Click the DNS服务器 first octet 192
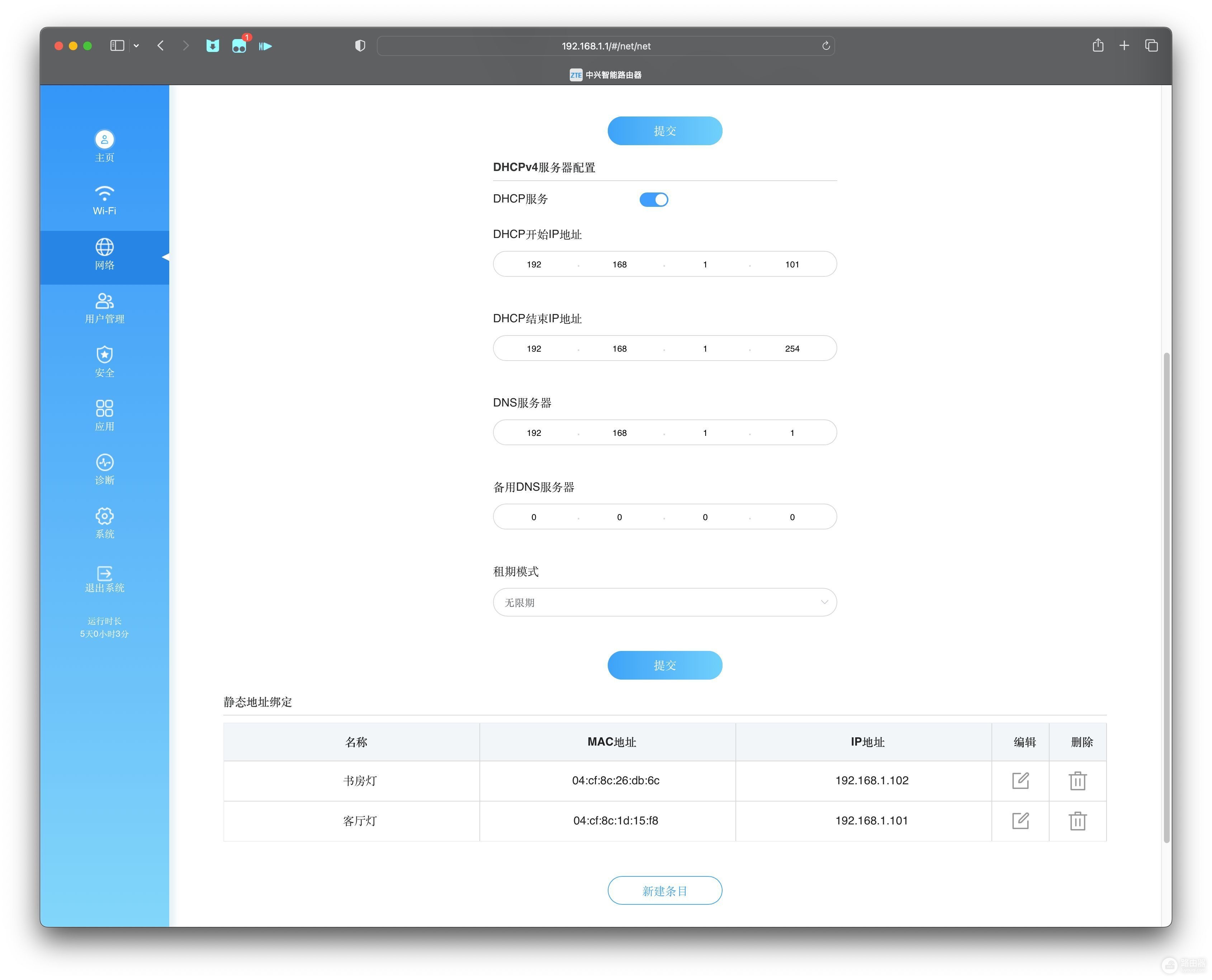1212x980 pixels. click(534, 432)
